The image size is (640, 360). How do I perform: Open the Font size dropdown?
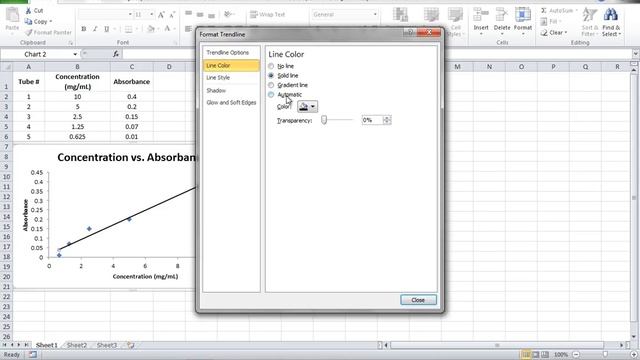coord(151,15)
